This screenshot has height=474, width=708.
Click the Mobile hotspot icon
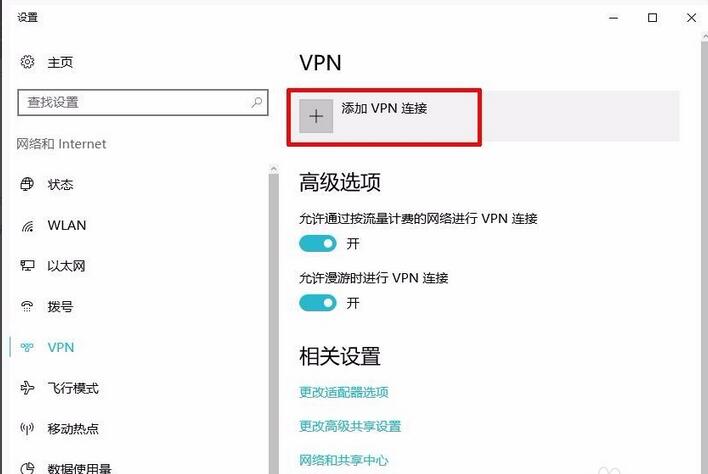(x=27, y=428)
